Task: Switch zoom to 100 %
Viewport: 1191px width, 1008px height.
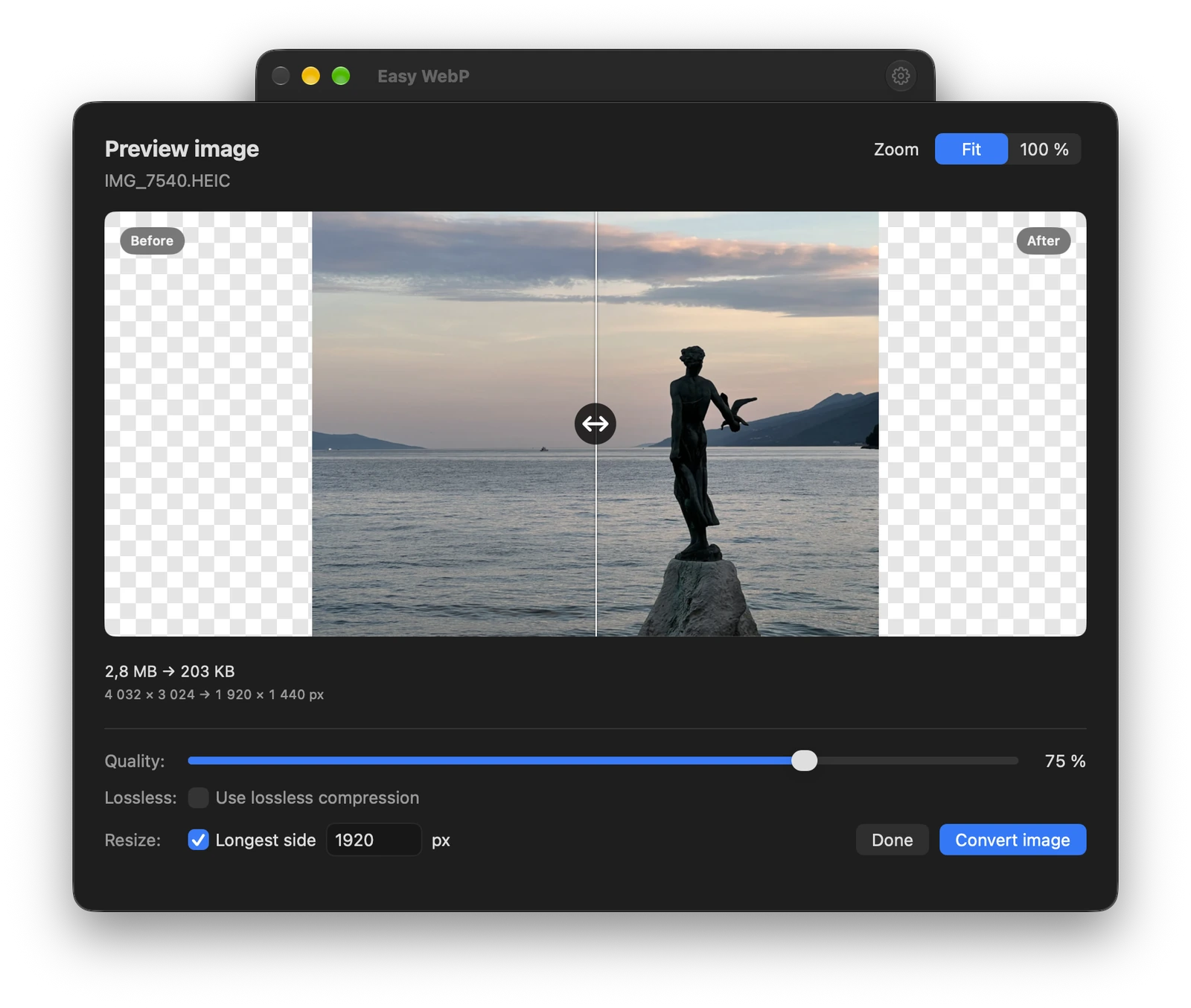Action: [x=1044, y=149]
